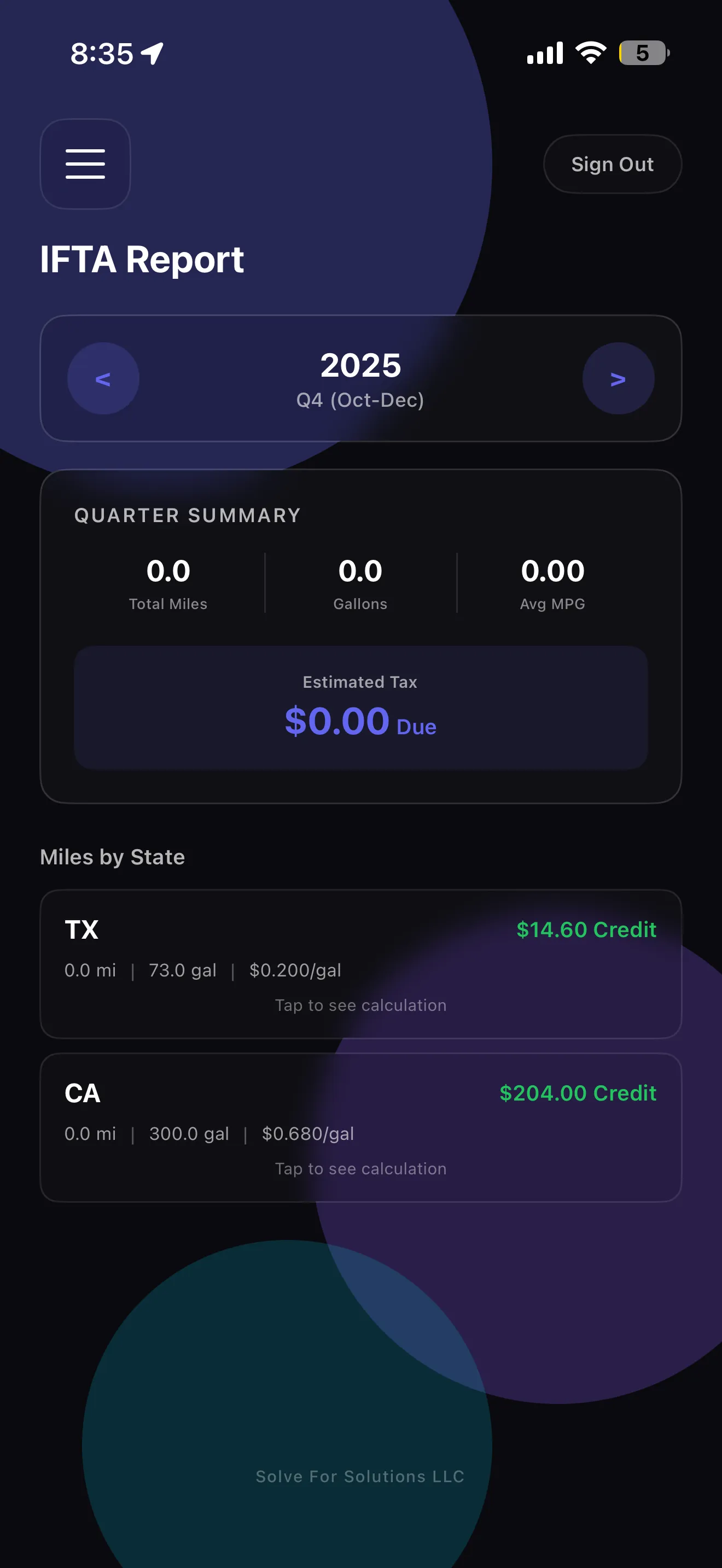
Task: Tap the CA $204.00 Credit amount
Action: pos(577,1093)
